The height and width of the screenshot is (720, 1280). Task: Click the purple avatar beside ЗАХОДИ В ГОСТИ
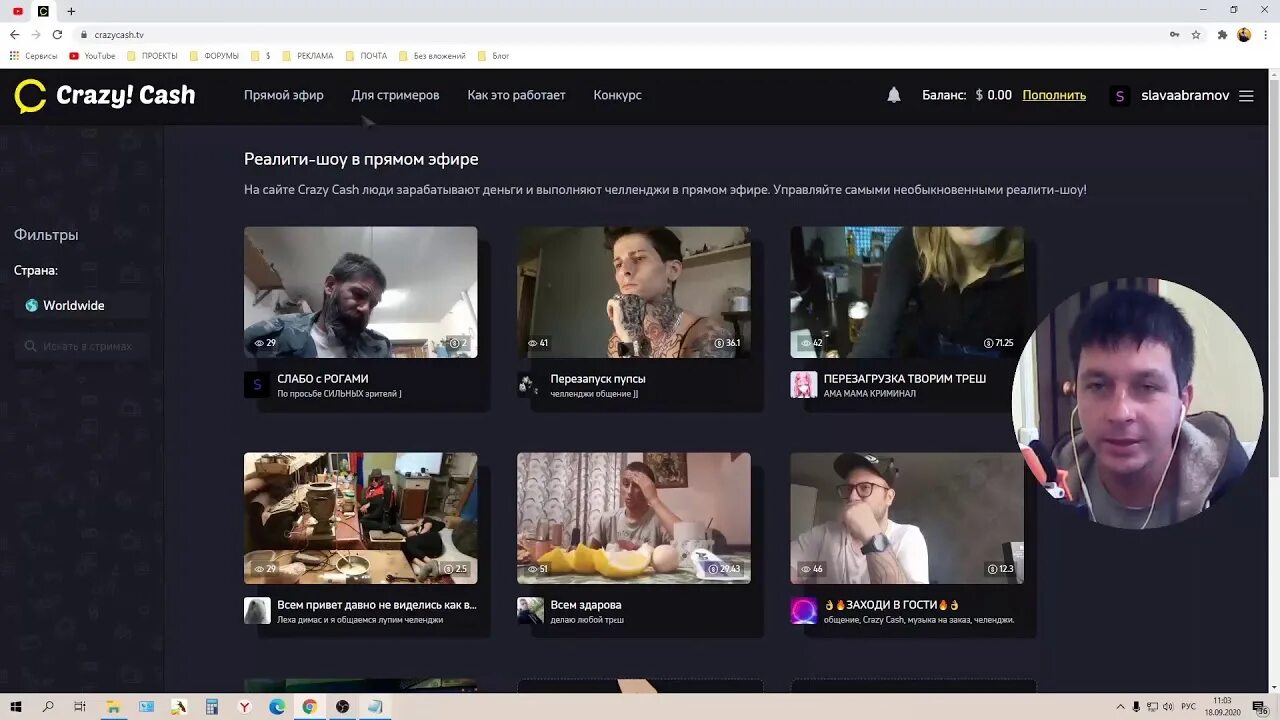click(803, 611)
